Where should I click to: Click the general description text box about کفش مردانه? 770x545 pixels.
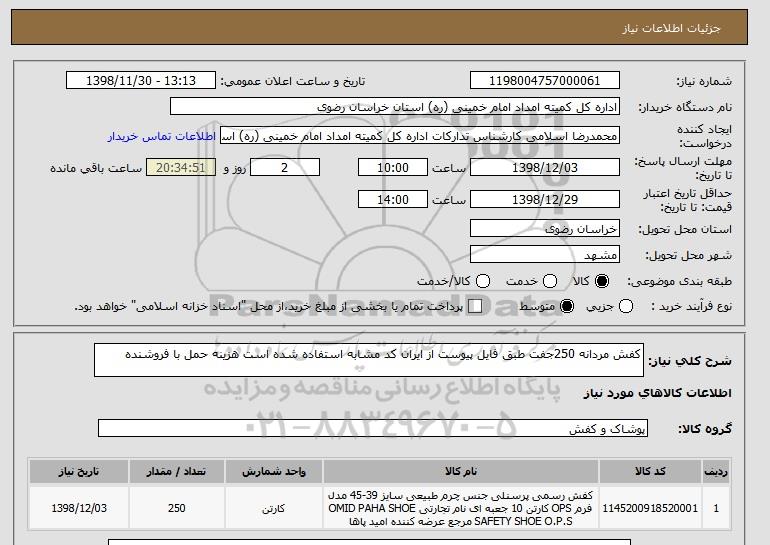point(369,360)
